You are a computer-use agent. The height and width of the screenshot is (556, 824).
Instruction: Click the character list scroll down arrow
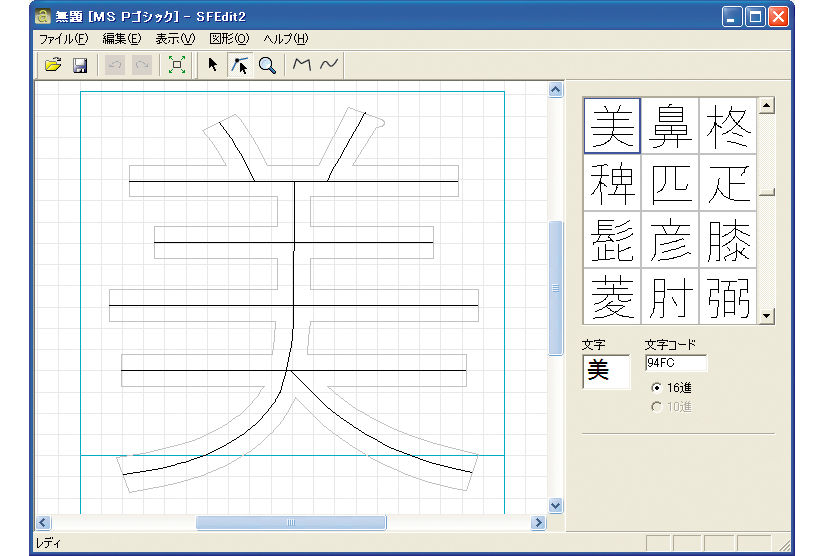(767, 316)
